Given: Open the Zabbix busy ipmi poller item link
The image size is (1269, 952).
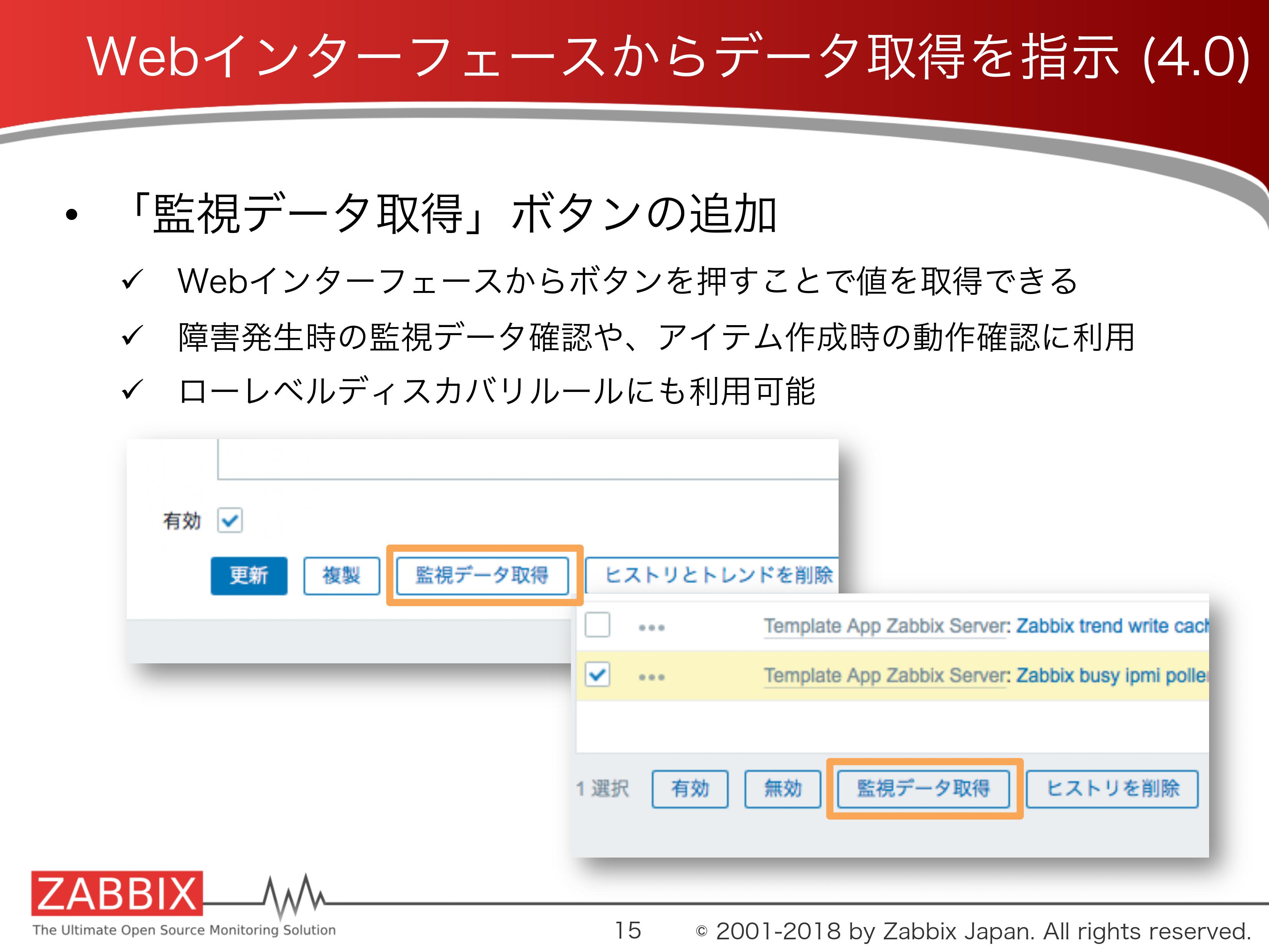Looking at the screenshot, I should click(x=1112, y=676).
